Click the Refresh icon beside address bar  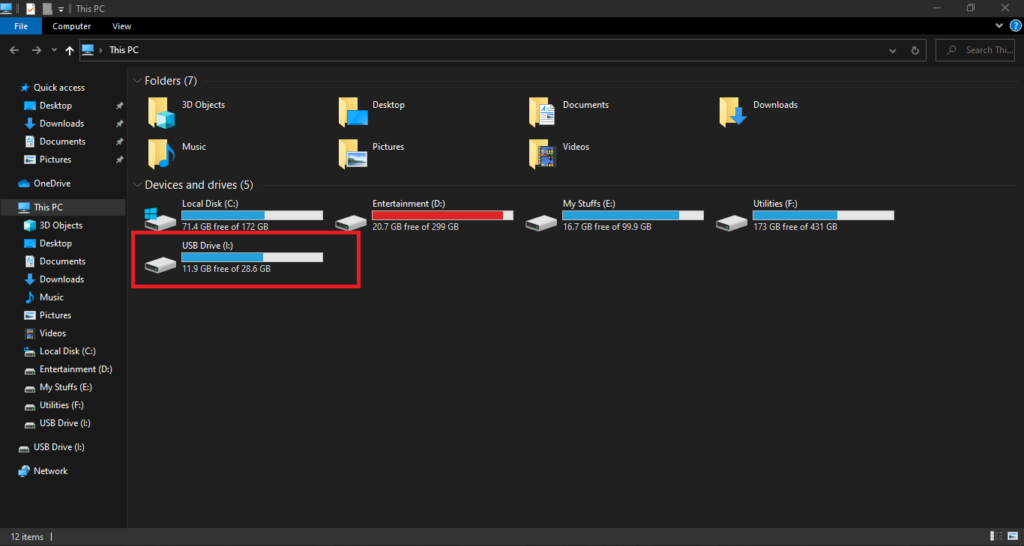(915, 50)
